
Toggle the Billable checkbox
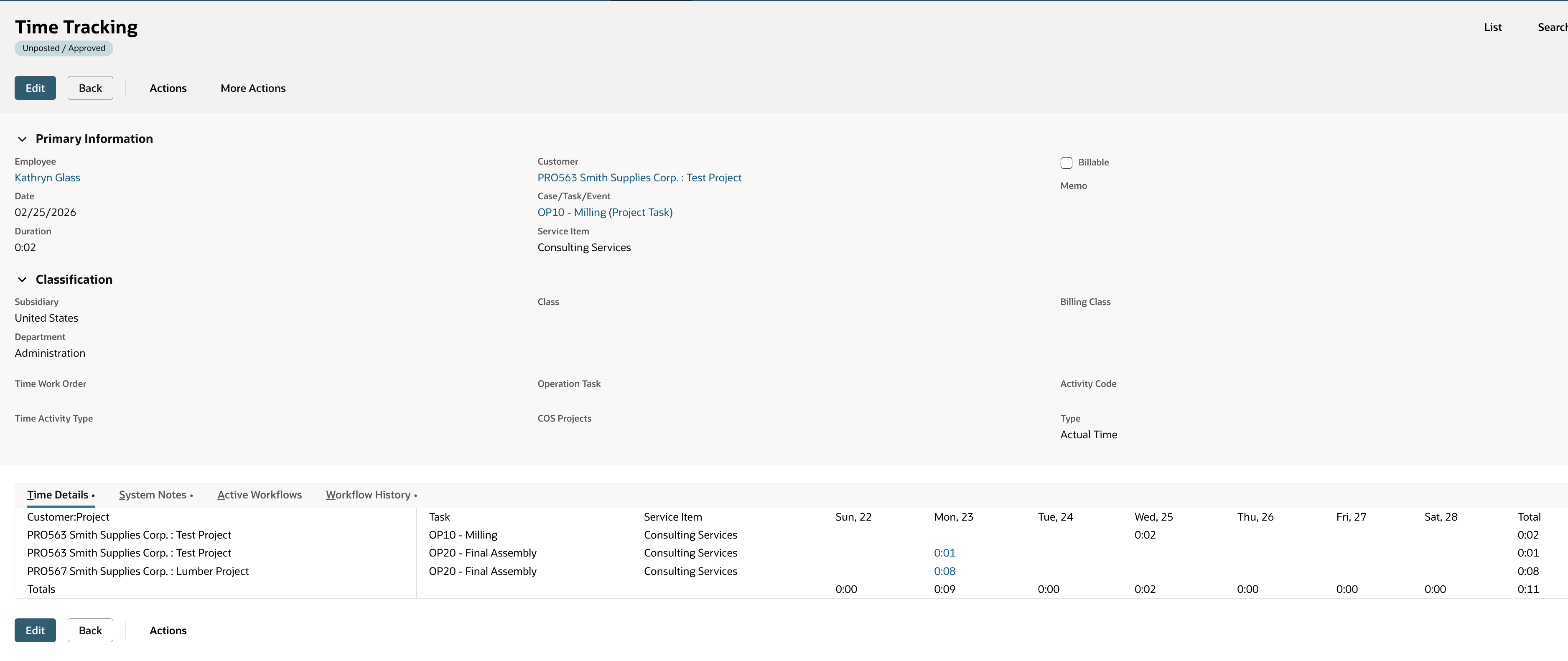(1066, 163)
